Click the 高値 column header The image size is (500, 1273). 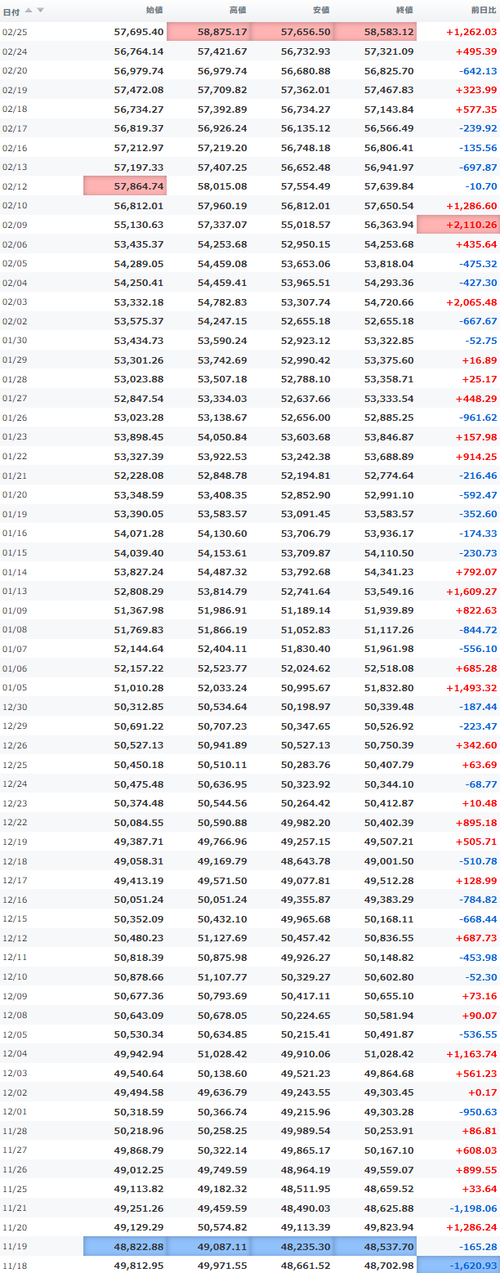pyautogui.click(x=238, y=9)
